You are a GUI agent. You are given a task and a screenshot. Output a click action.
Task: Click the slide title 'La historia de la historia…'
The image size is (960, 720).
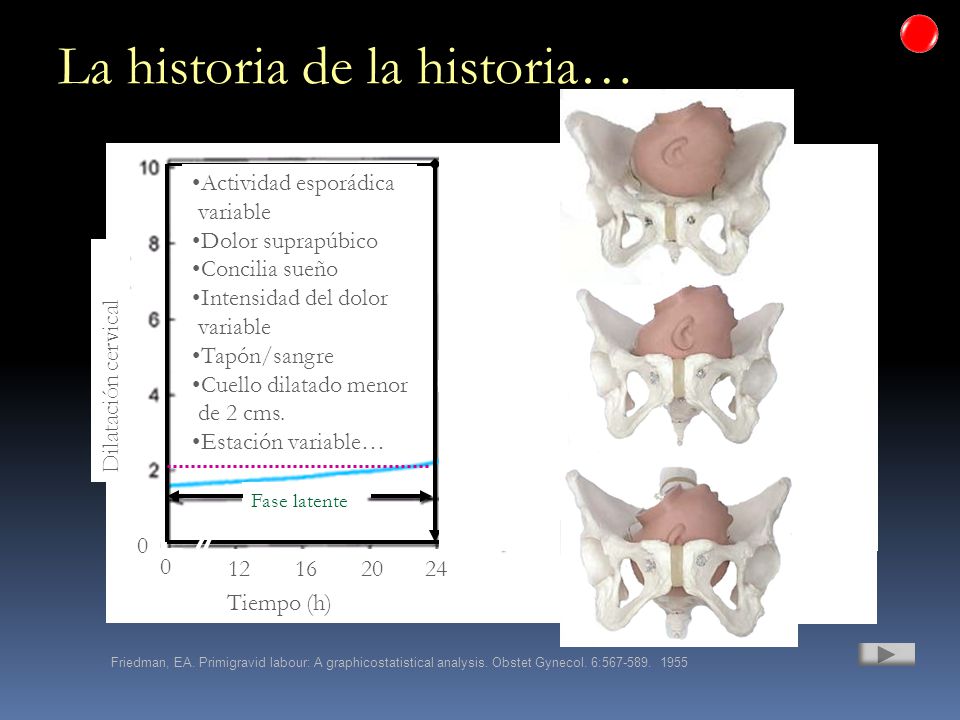344,66
